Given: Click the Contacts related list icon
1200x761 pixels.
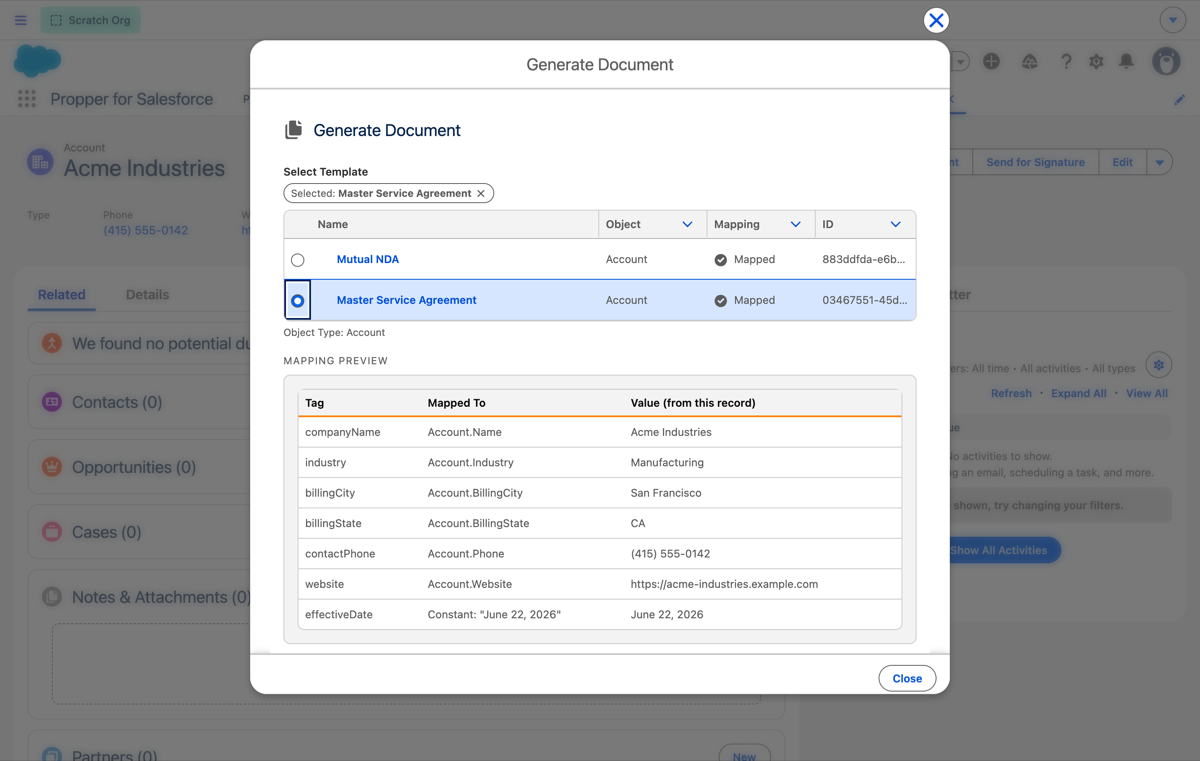Looking at the screenshot, I should (52, 402).
